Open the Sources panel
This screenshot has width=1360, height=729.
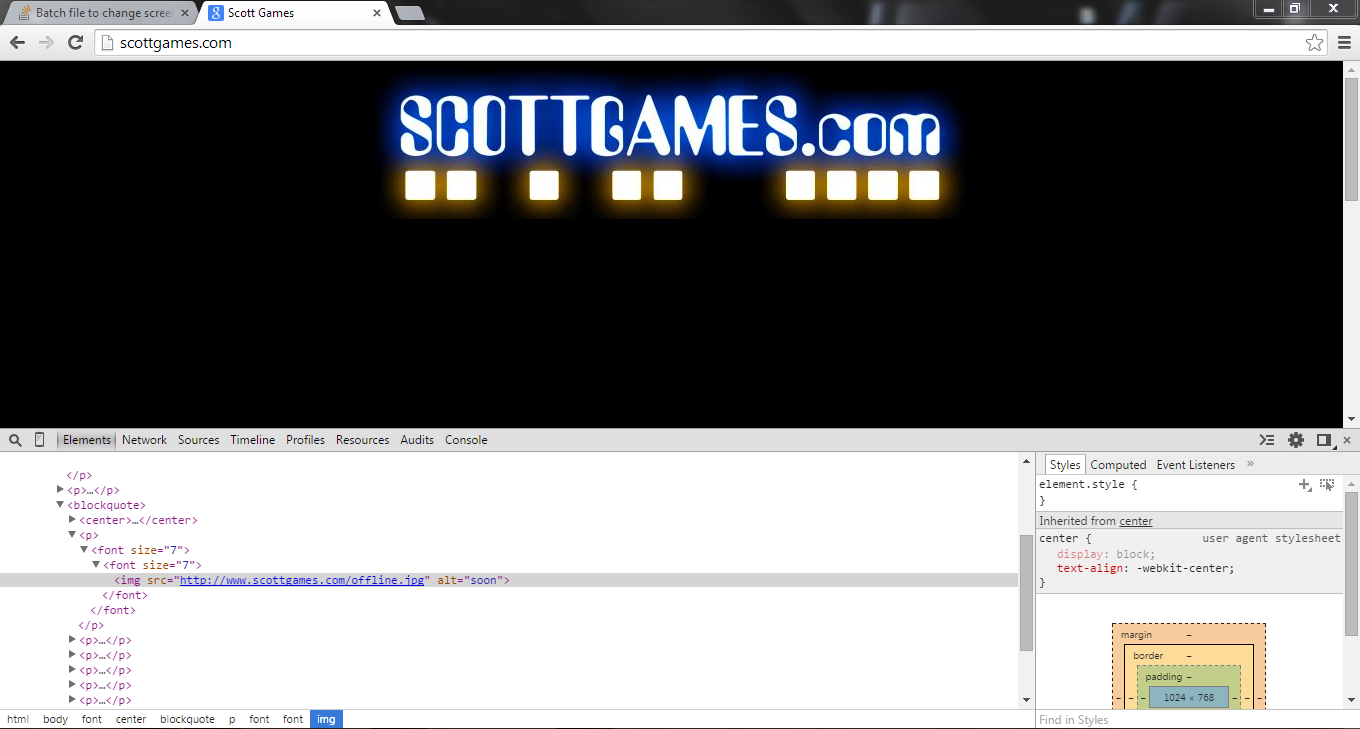(198, 440)
